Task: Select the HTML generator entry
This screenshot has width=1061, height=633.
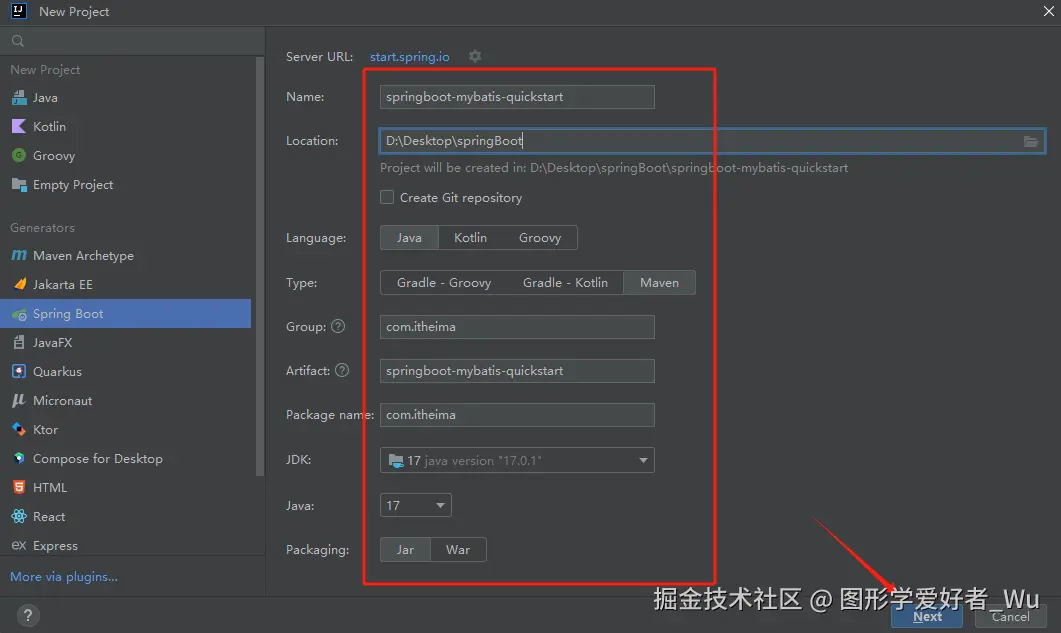Action: 125,487
